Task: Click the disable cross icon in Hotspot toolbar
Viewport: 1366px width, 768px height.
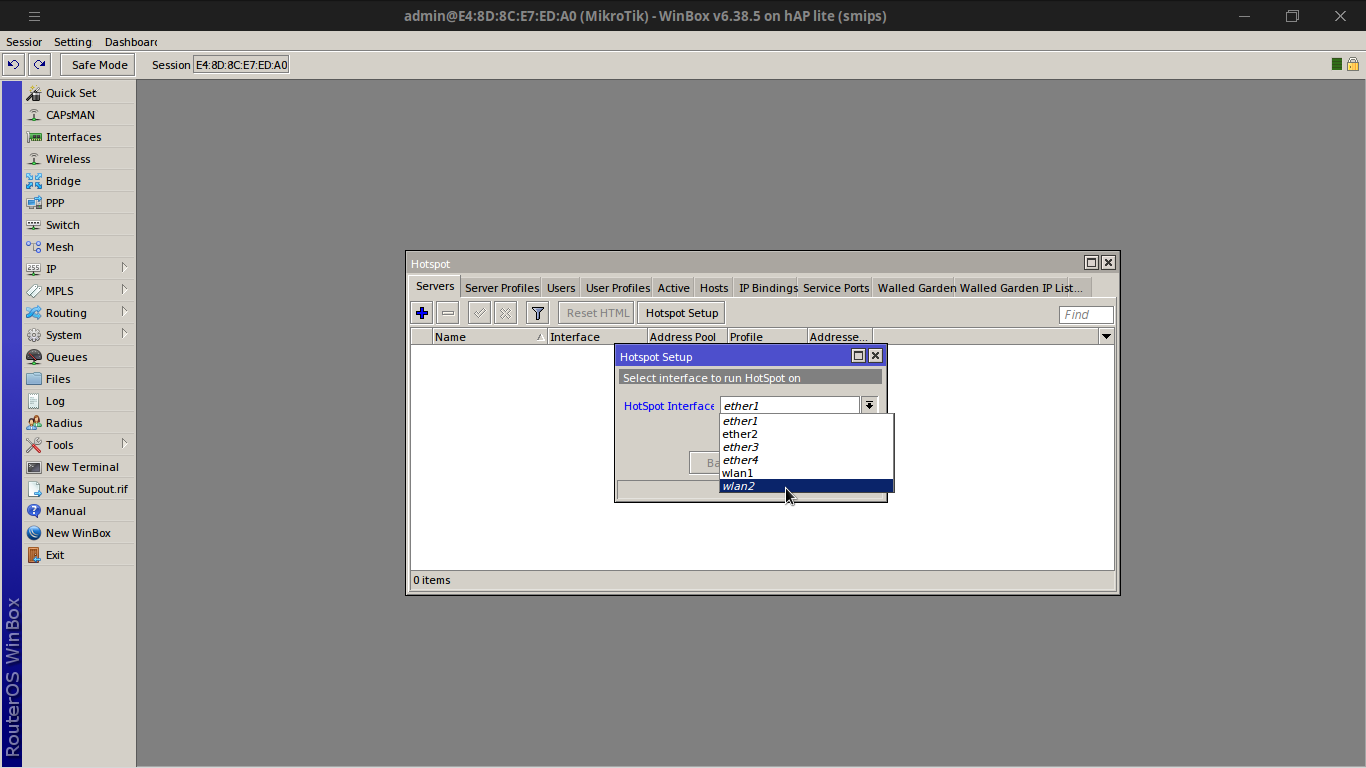Action: pos(506,313)
